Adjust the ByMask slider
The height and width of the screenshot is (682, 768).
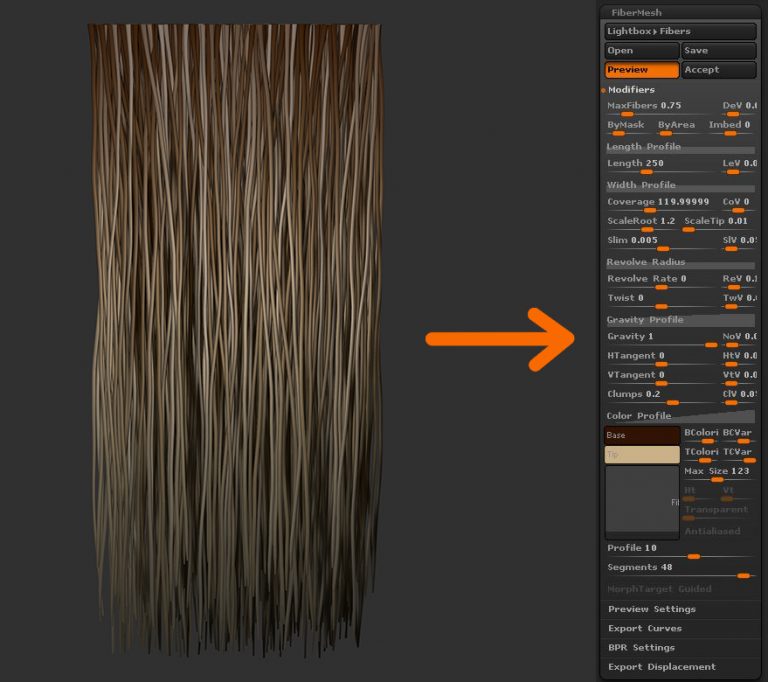pyautogui.click(x=625, y=127)
